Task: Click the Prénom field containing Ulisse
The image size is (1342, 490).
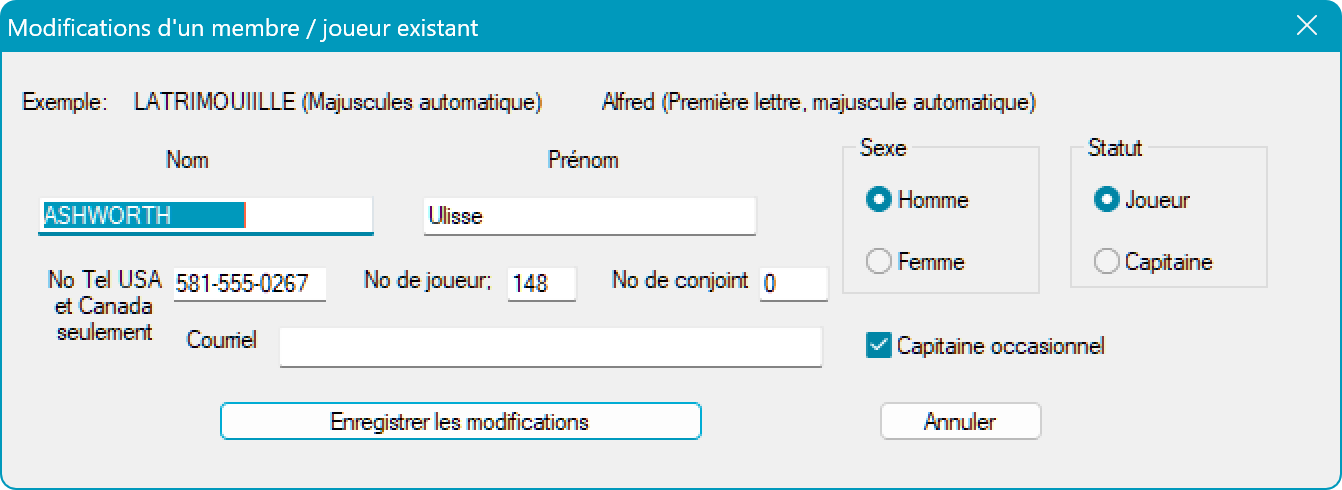Action: pyautogui.click(x=589, y=215)
